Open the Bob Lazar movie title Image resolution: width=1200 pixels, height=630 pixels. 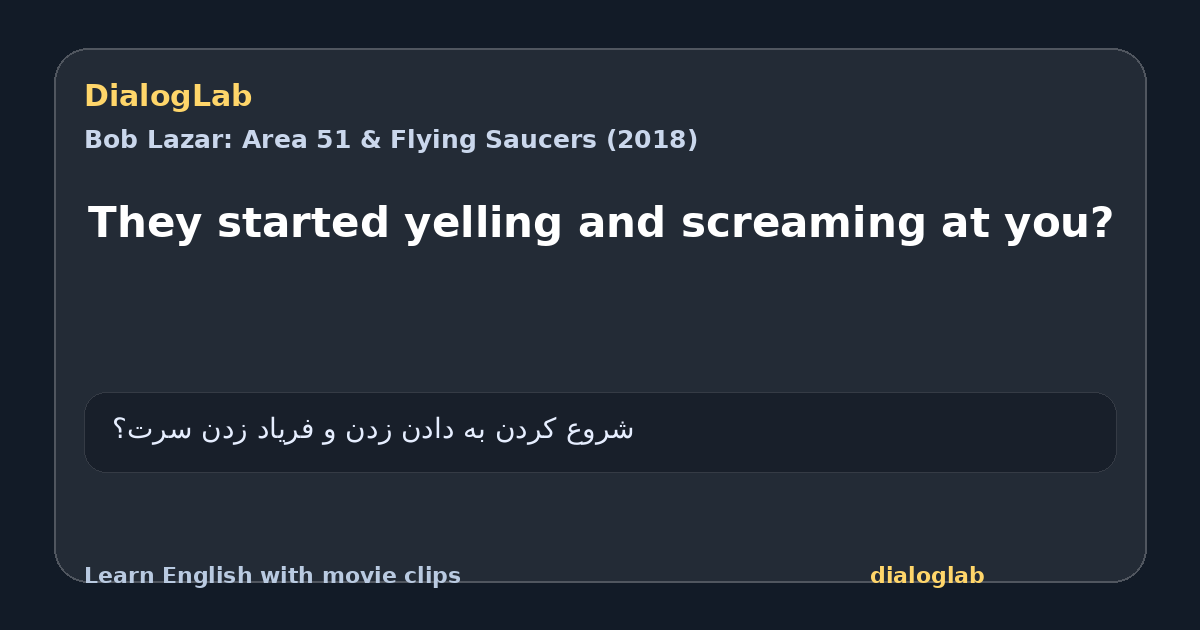[391, 140]
